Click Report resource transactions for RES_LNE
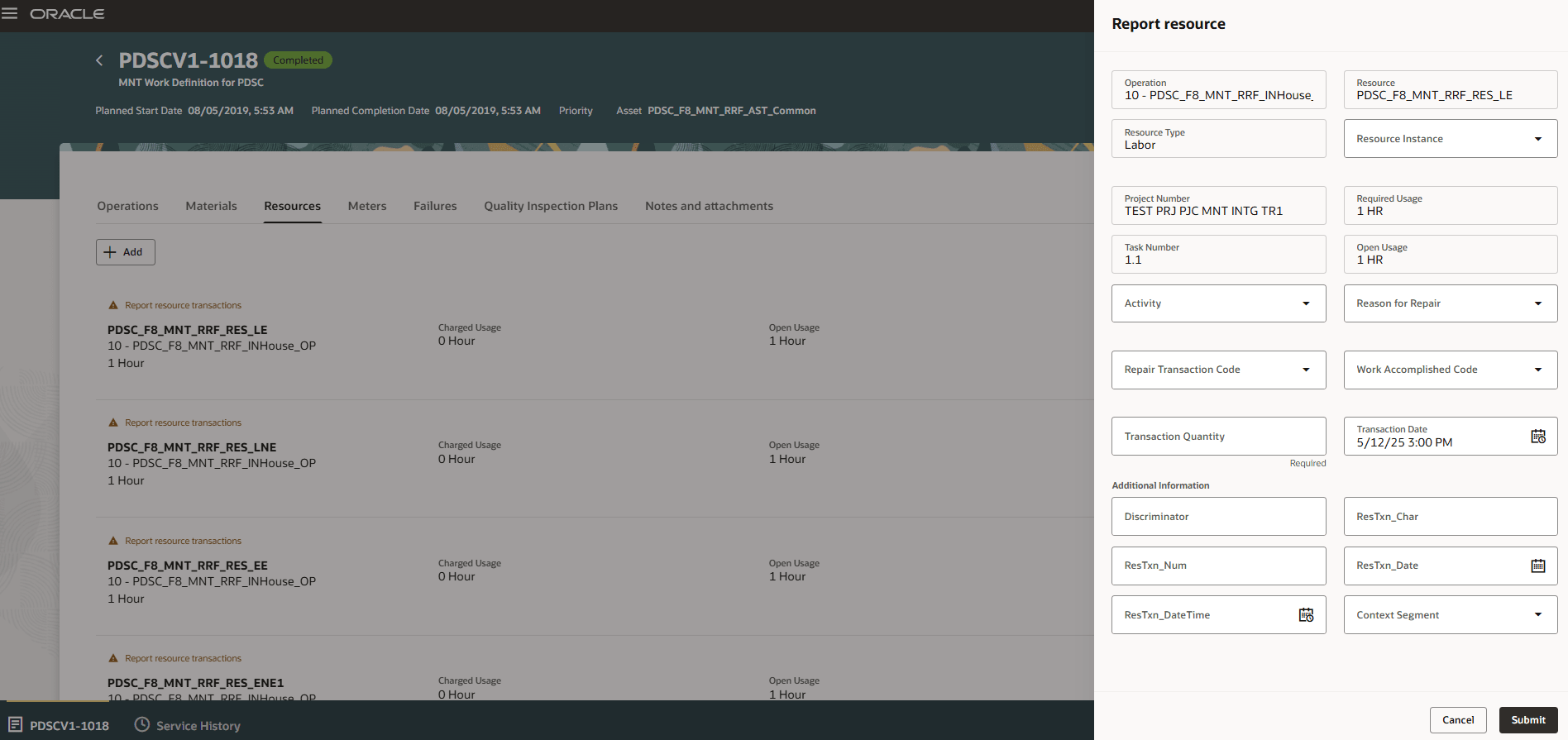The image size is (1568, 740). (x=183, y=423)
